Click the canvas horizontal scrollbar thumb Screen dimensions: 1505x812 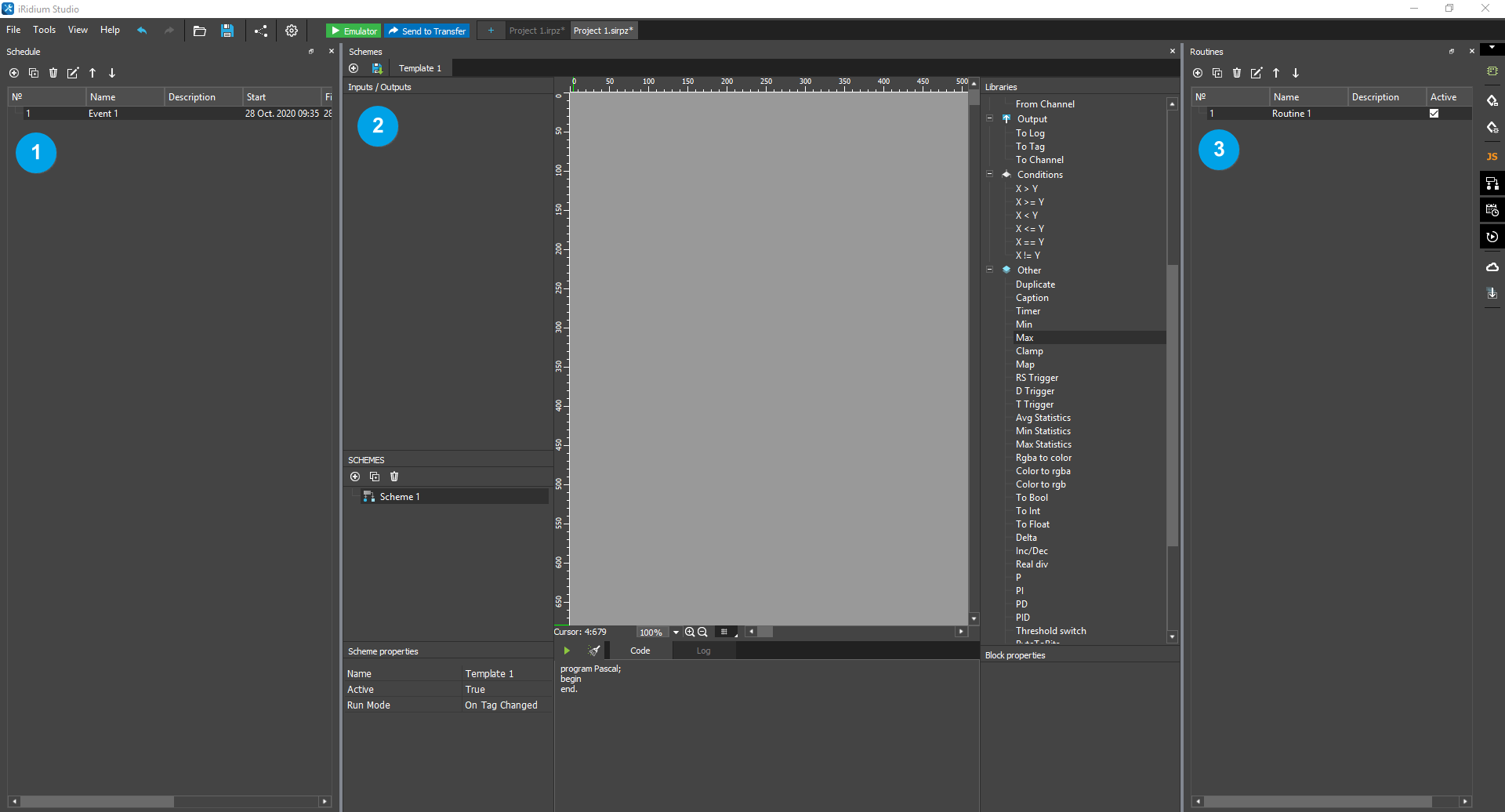(x=764, y=632)
